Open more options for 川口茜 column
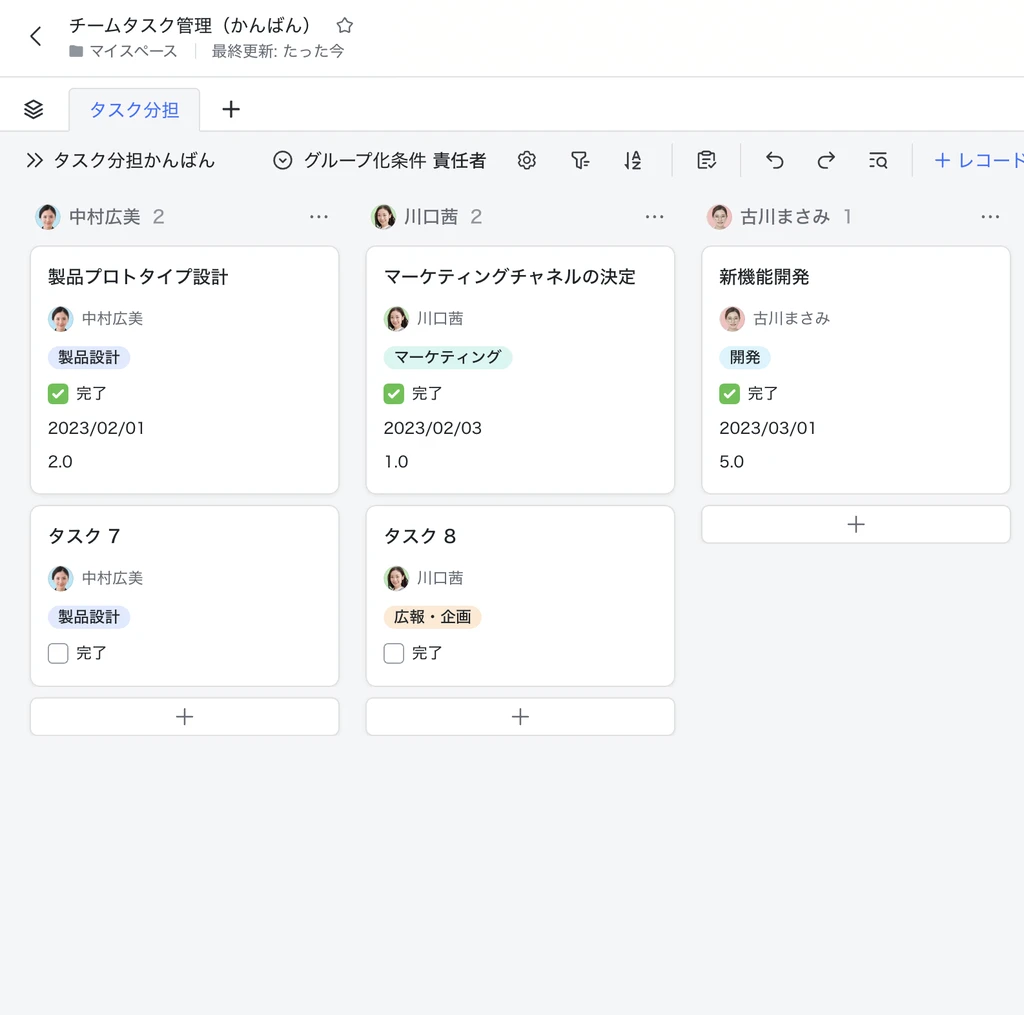The height and width of the screenshot is (1015, 1024). pos(654,217)
